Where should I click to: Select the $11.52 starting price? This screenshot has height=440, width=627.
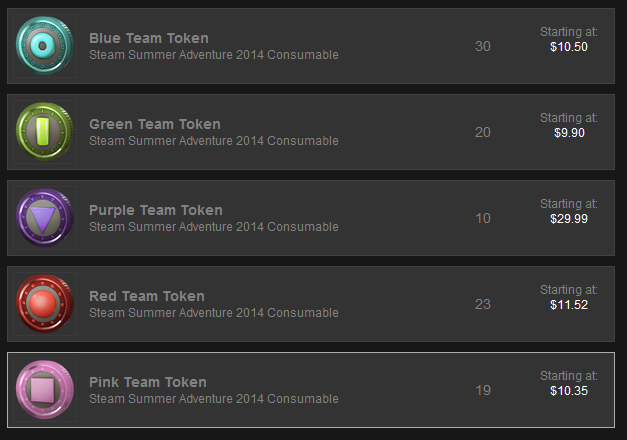point(569,305)
